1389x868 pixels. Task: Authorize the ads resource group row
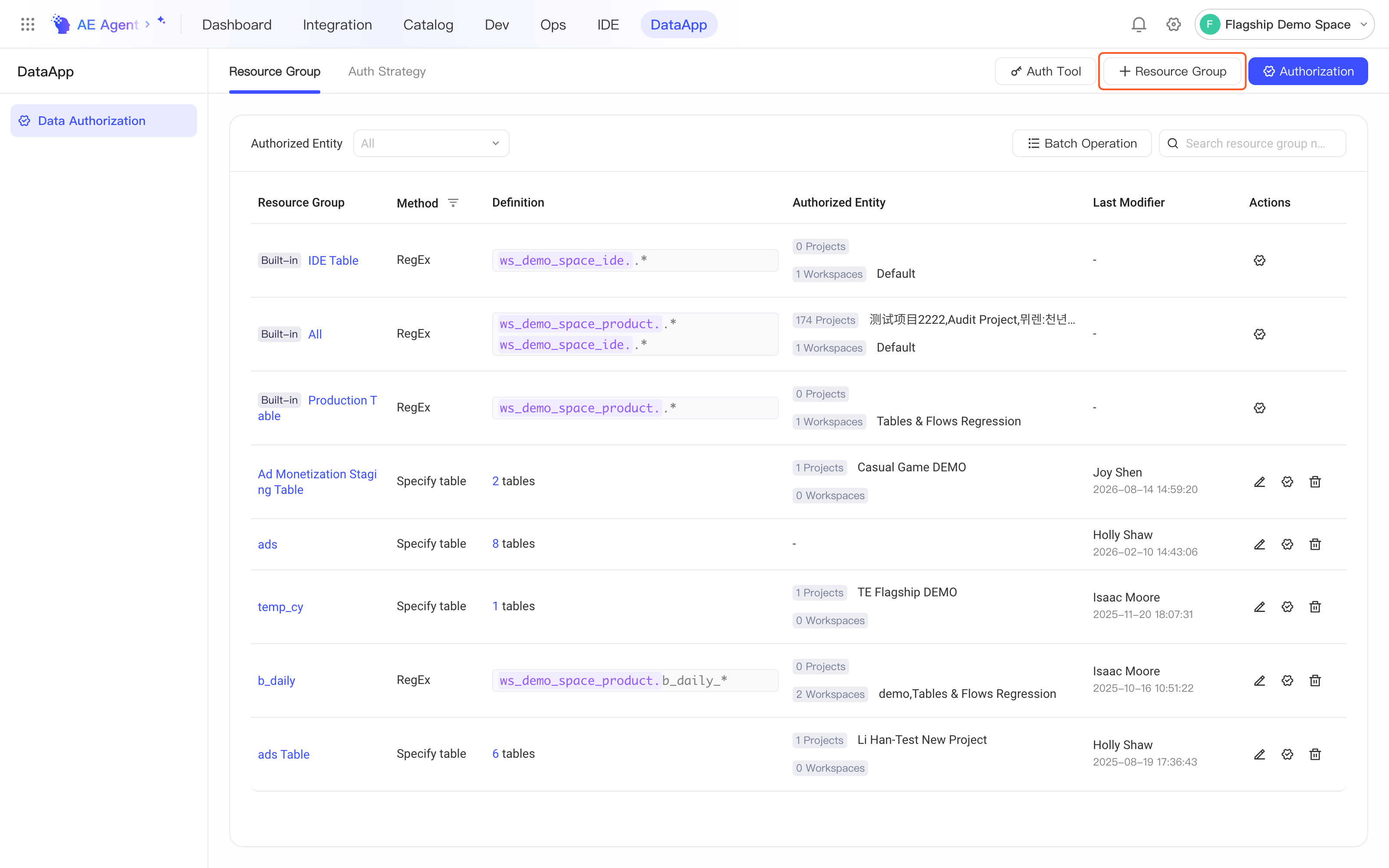pos(1287,544)
